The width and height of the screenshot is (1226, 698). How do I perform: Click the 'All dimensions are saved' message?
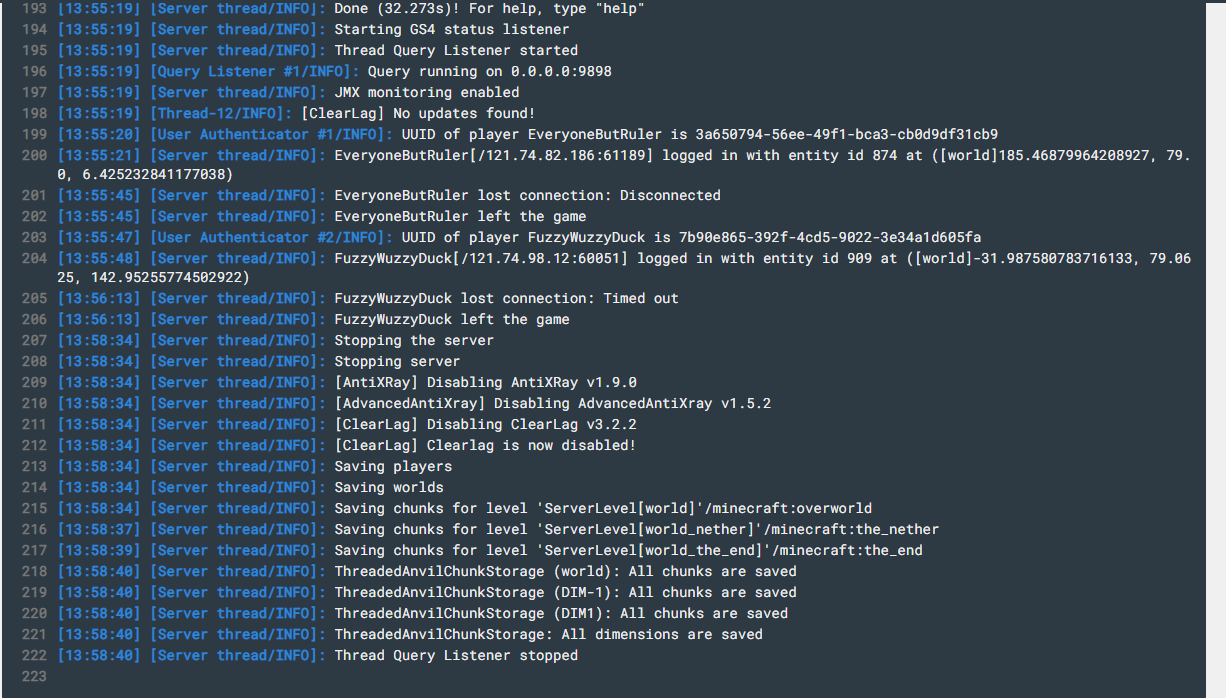[662, 634]
